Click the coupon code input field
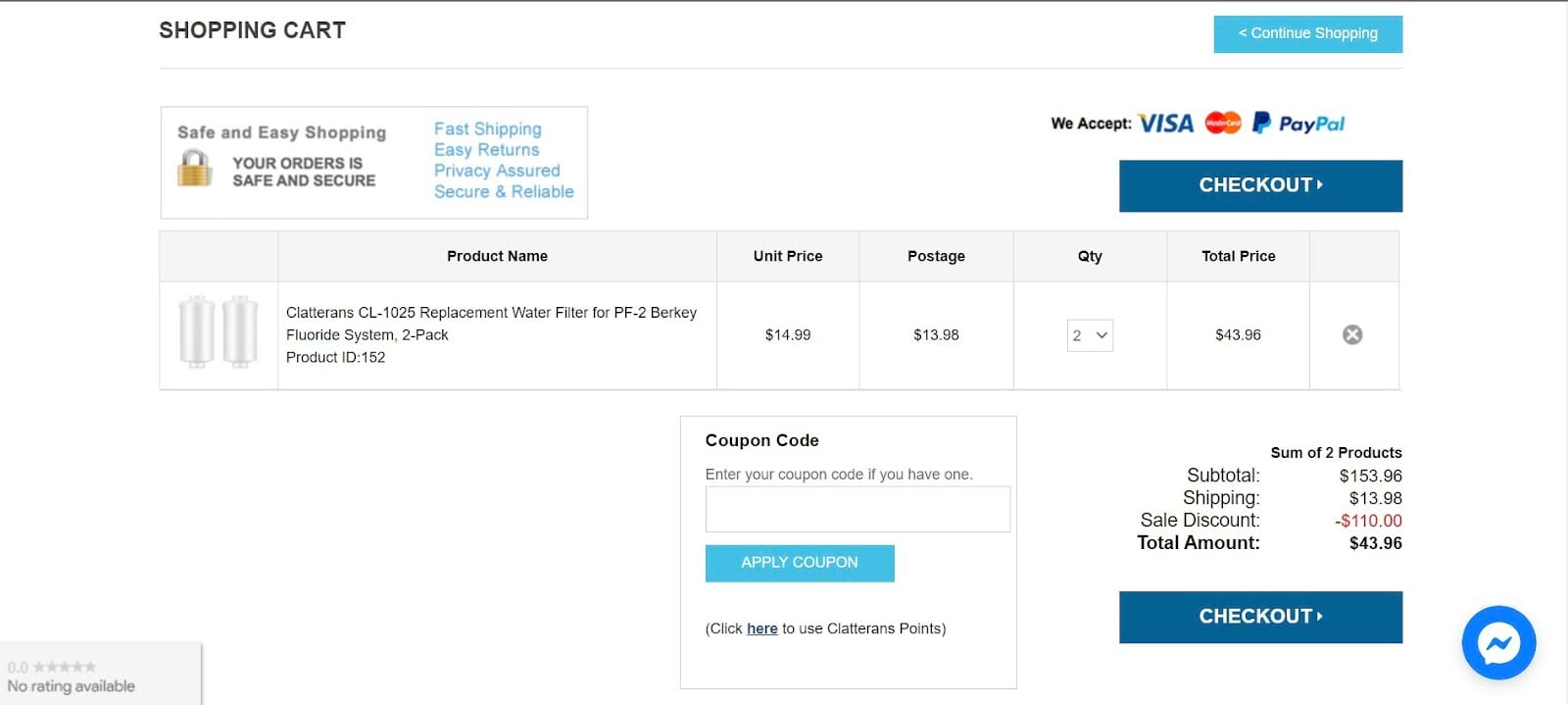The image size is (1568, 705). 857,509
